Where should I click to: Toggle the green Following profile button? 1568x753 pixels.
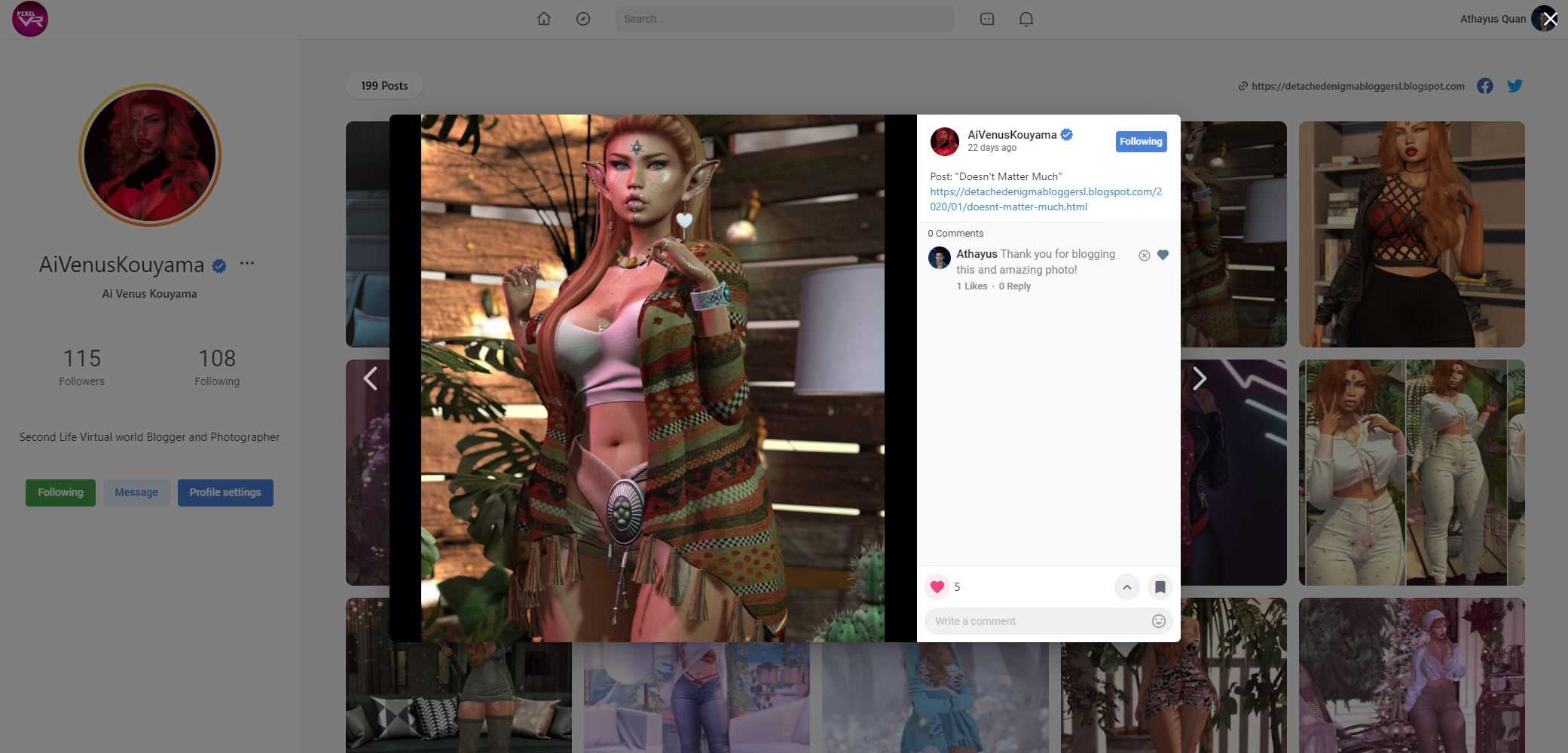pyautogui.click(x=60, y=493)
